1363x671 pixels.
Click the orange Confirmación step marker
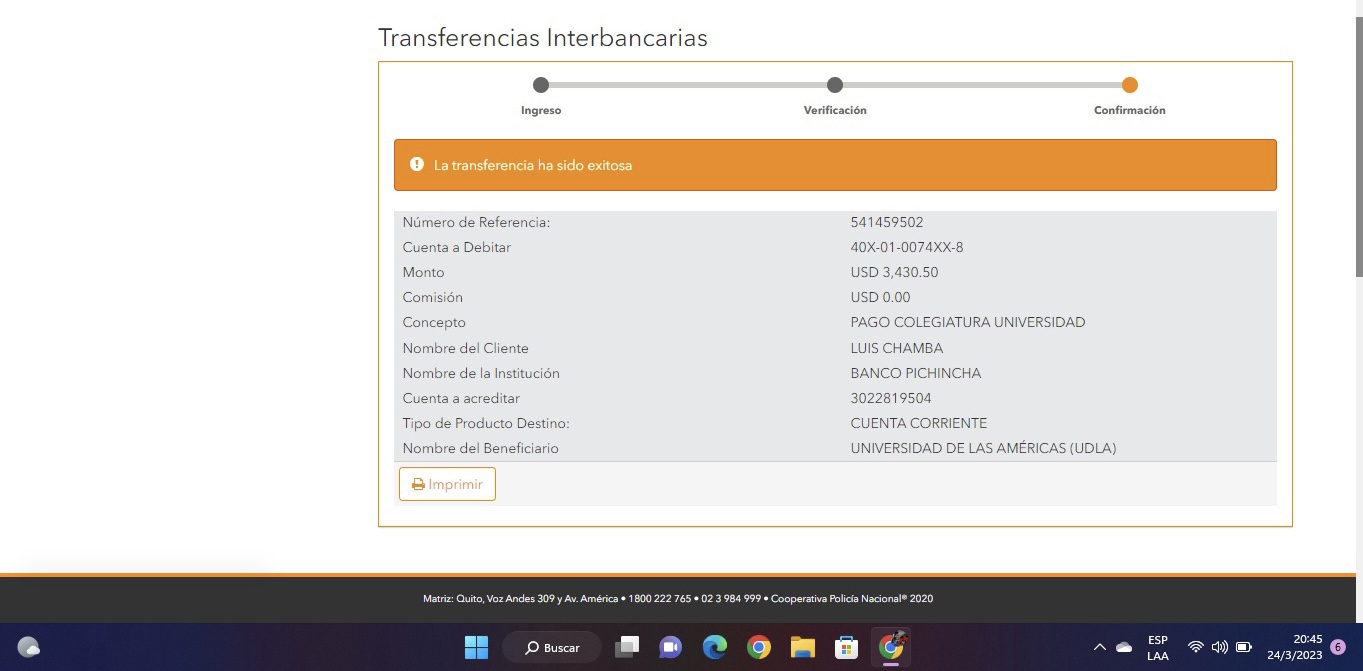tap(1129, 85)
